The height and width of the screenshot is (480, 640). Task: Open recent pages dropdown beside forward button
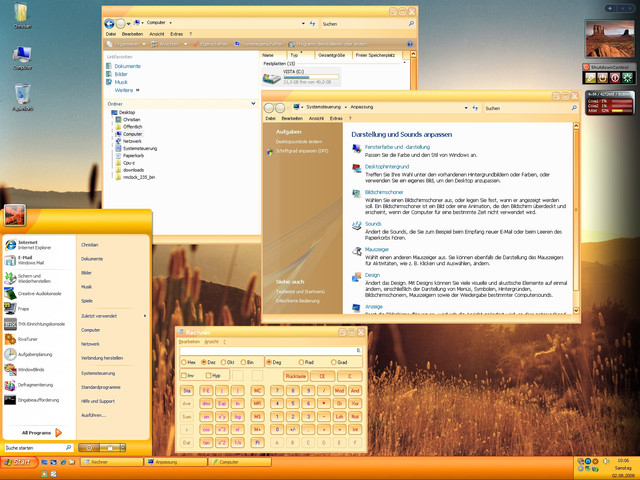tap(128, 24)
